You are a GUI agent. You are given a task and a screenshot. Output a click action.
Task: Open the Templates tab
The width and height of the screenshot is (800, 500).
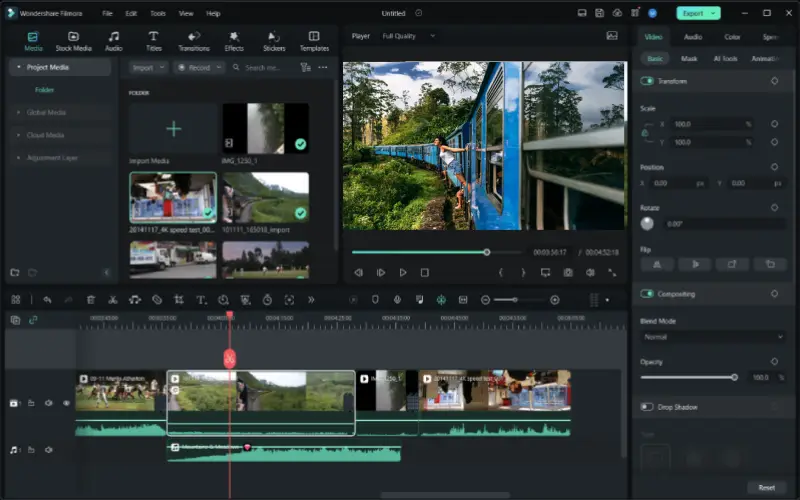pyautogui.click(x=314, y=41)
